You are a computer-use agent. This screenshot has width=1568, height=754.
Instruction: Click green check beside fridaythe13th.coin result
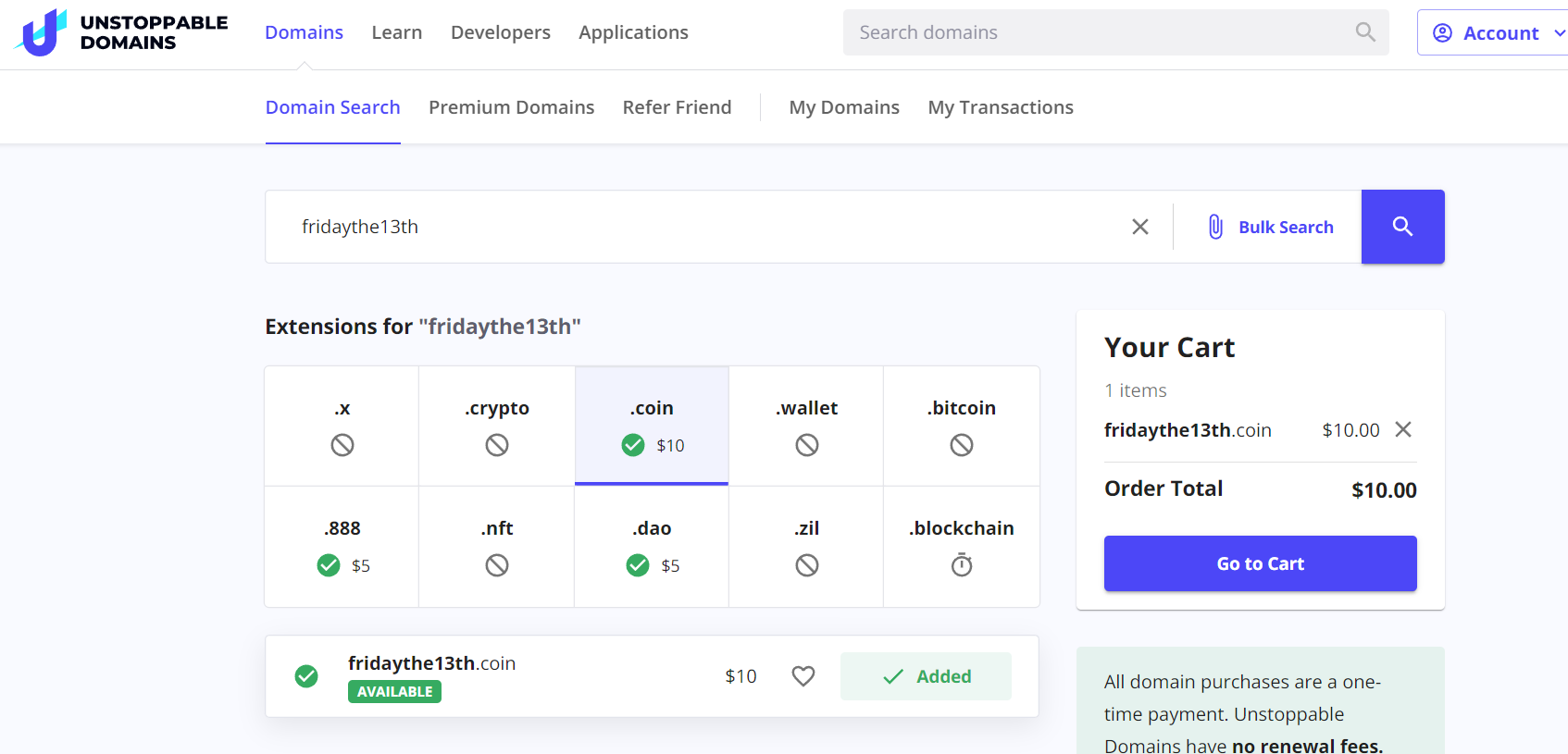pos(306,676)
